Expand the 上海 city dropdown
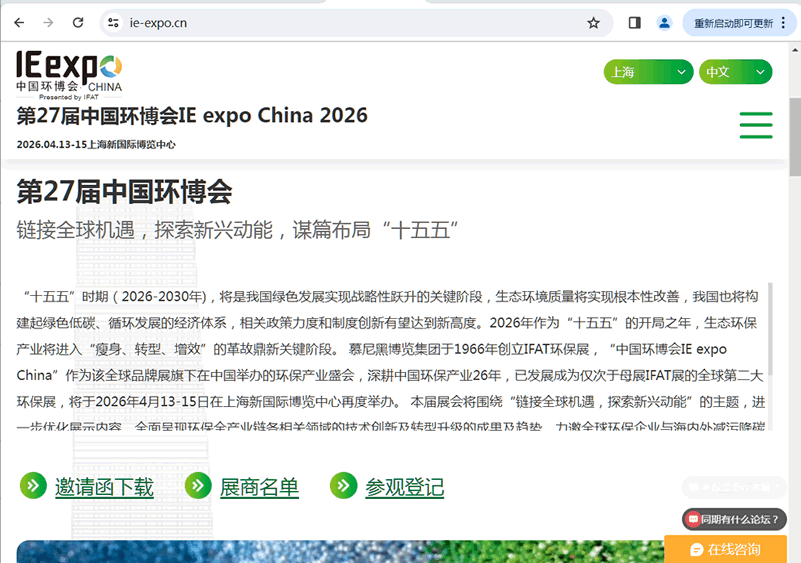 (648, 72)
